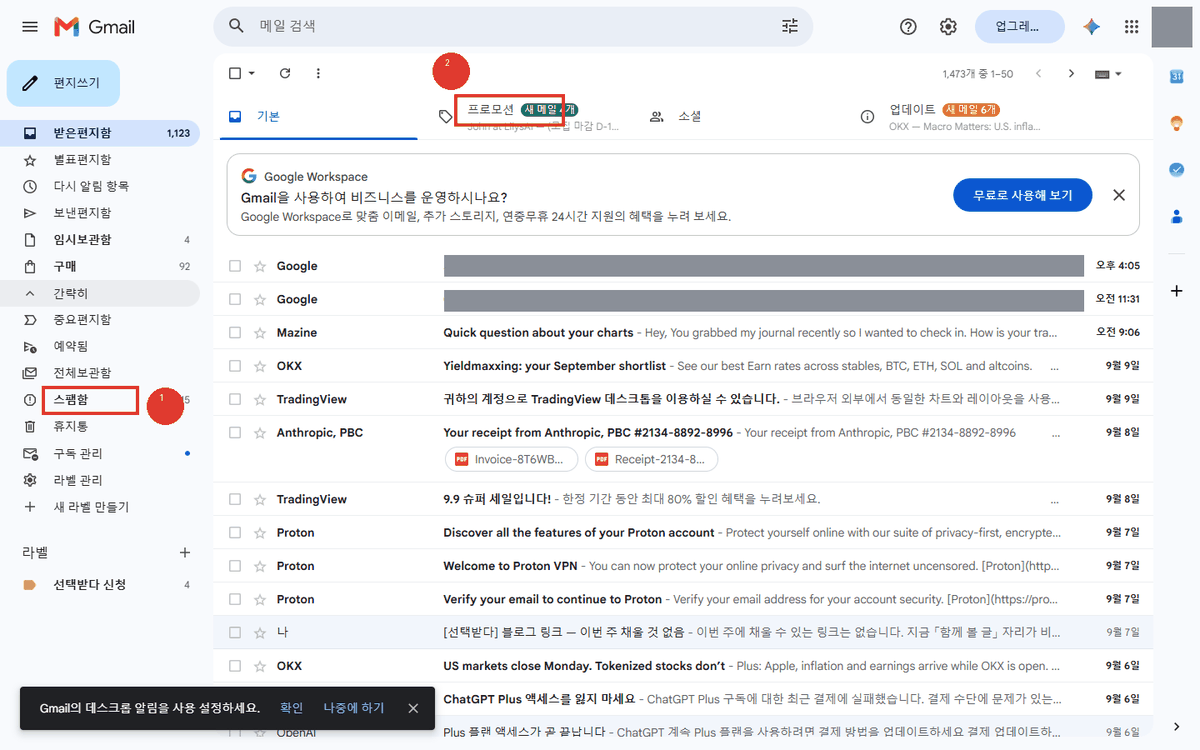1200x750 pixels.
Task: Click the 메일 검색 search field
Action: point(513,26)
